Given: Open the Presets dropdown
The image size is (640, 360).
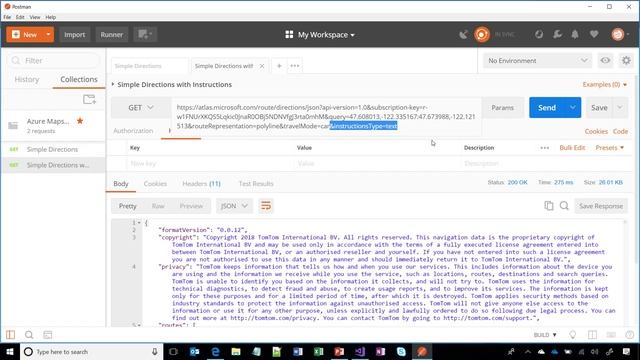Looking at the screenshot, I should click(609, 148).
